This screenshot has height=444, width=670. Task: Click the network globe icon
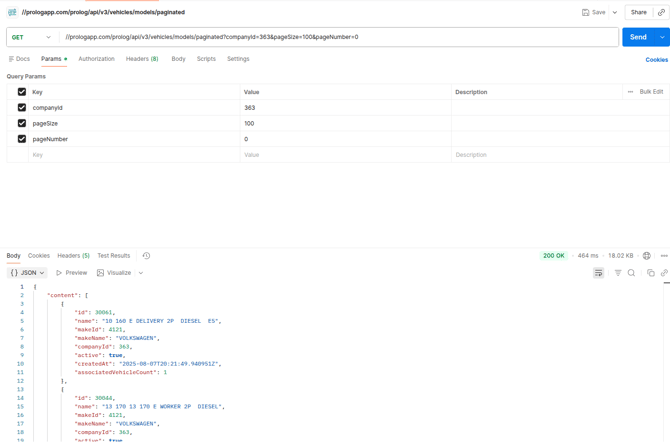646,256
